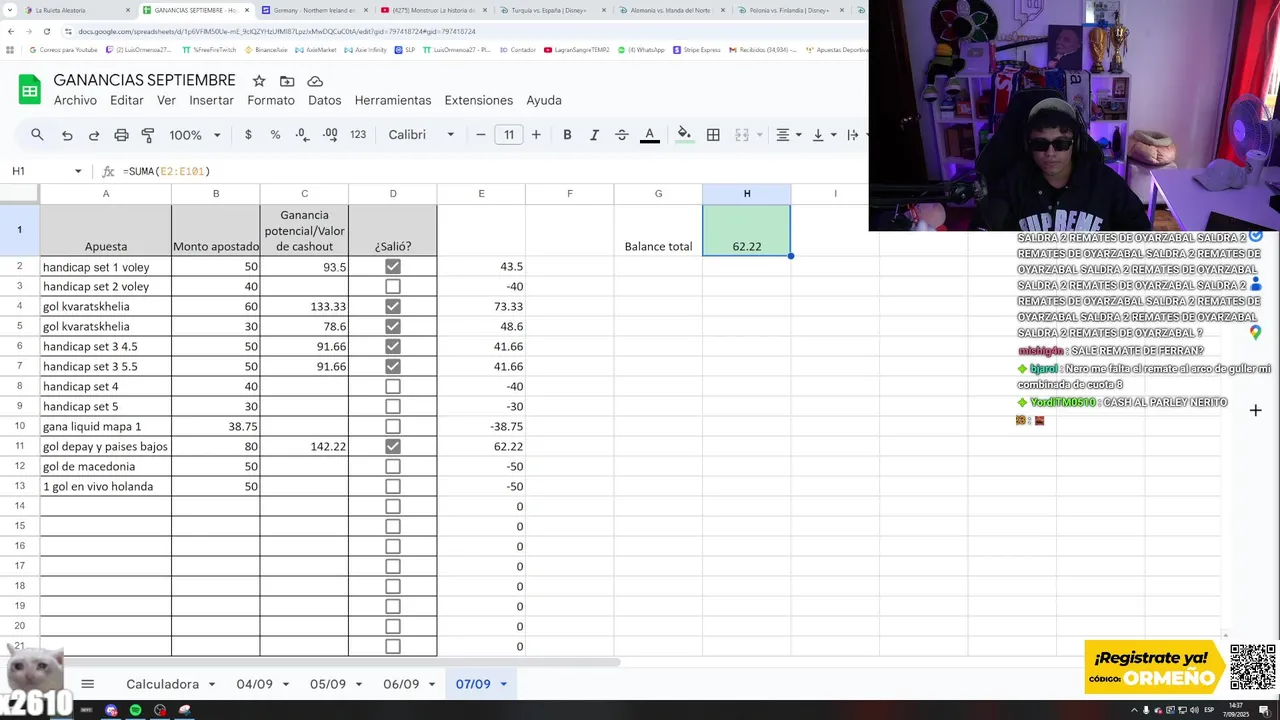This screenshot has width=1280, height=720.
Task: Open Spotify from the taskbar
Action: click(x=135, y=710)
